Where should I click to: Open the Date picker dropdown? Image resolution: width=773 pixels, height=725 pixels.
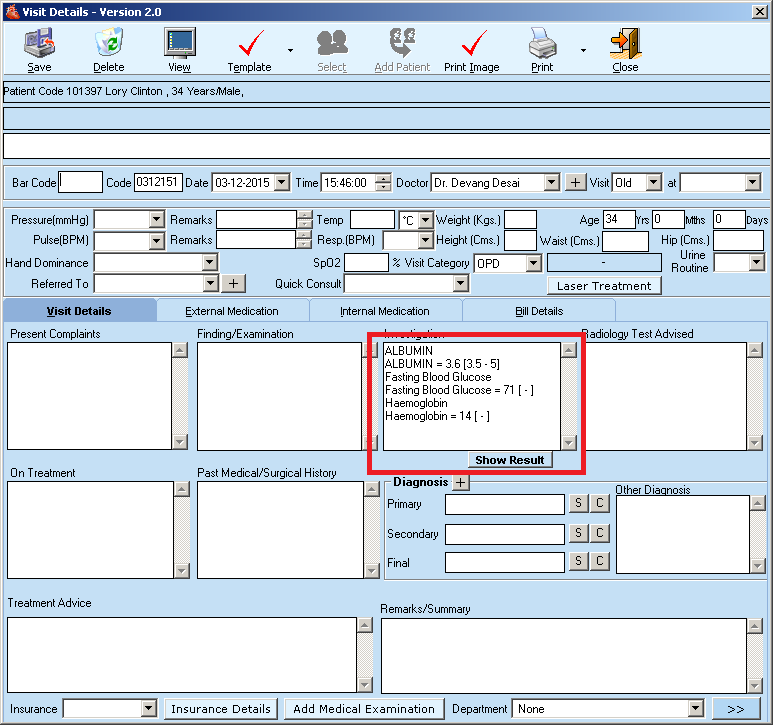click(x=281, y=182)
